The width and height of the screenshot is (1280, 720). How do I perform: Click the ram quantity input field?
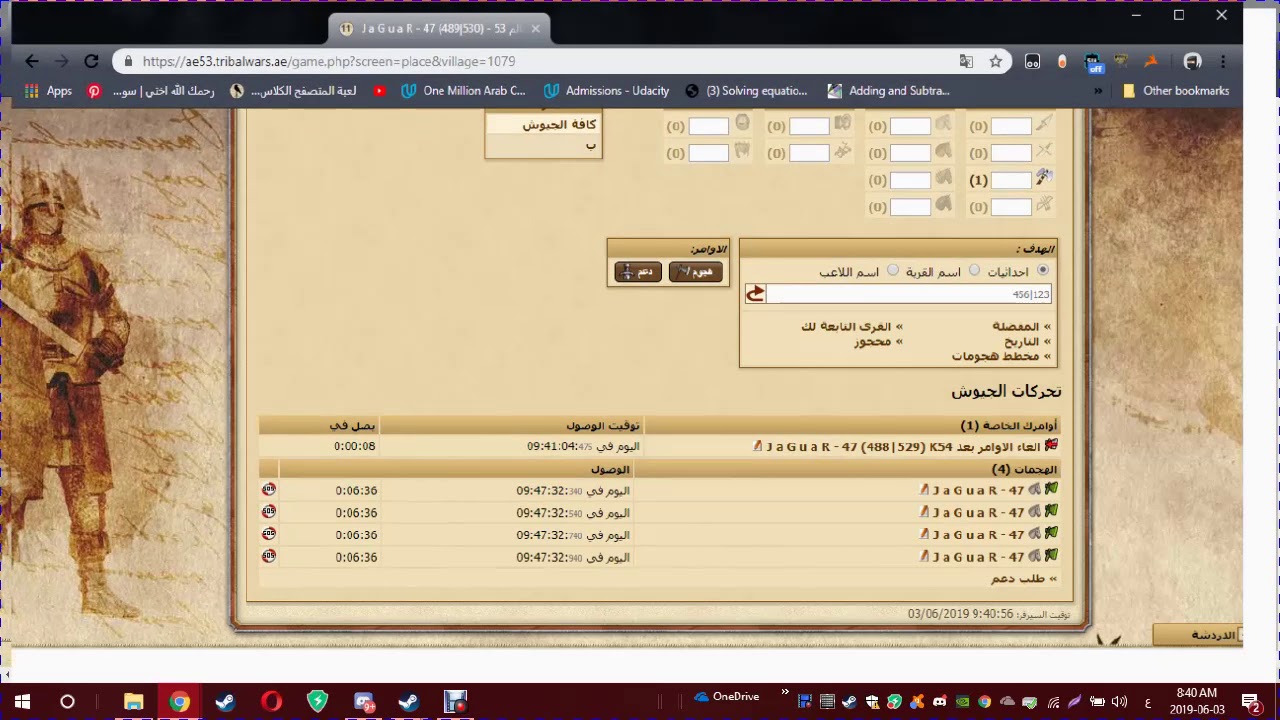tap(809, 126)
